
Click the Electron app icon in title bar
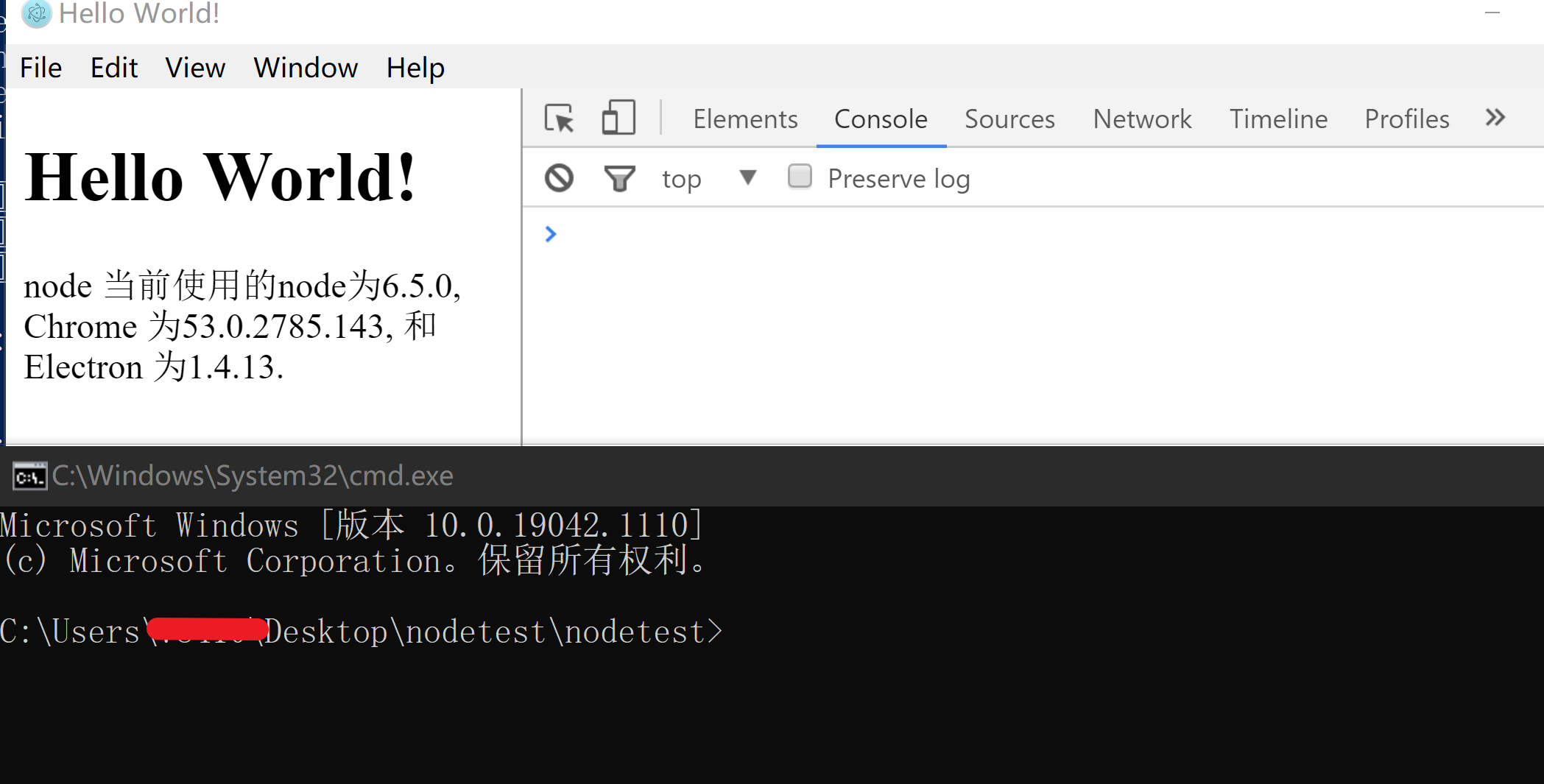[x=36, y=13]
